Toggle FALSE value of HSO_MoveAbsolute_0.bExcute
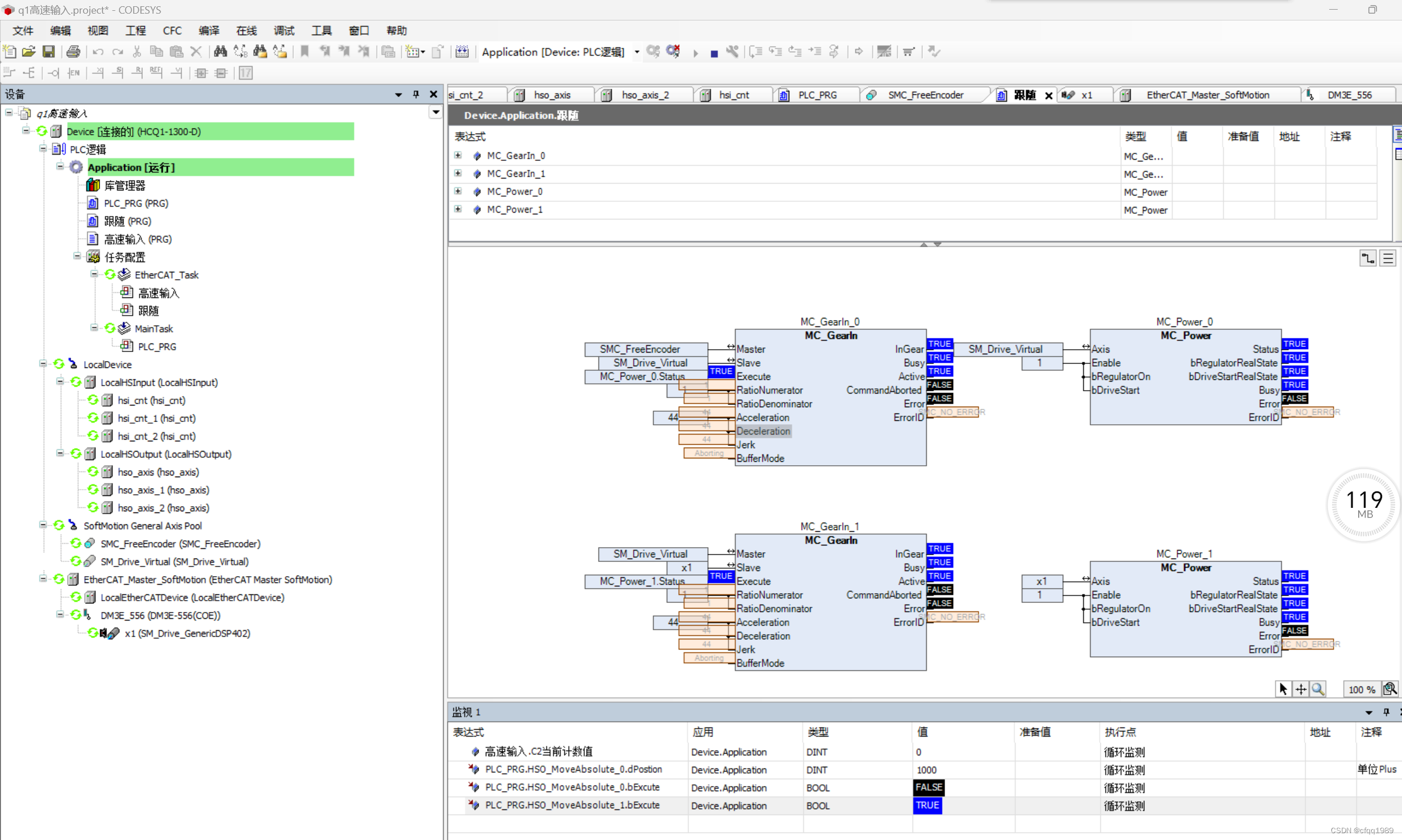Viewport: 1402px width, 840px height. click(928, 787)
